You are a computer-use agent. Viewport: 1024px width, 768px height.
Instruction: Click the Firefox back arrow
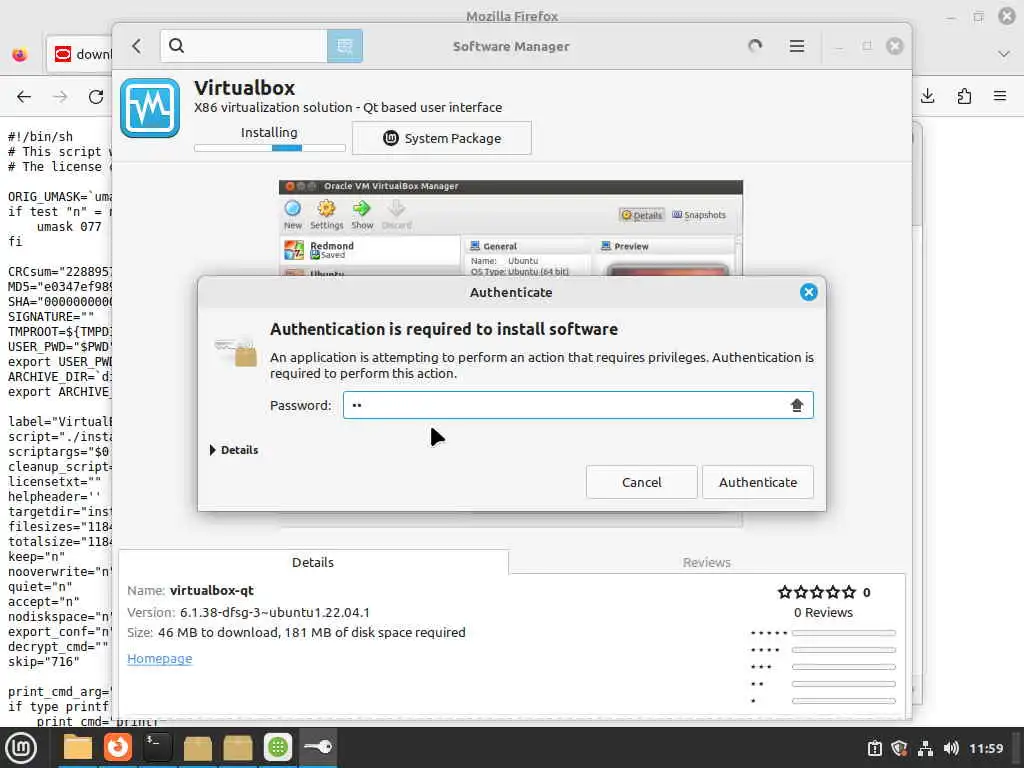point(24,97)
